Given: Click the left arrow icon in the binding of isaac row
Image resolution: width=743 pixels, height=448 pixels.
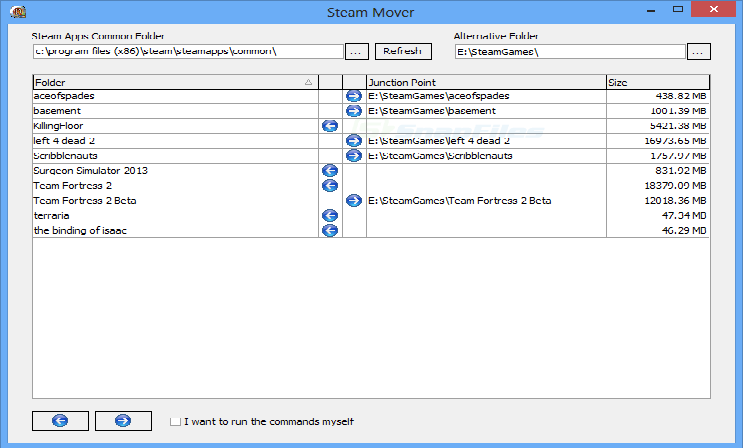Looking at the screenshot, I should coord(330,231).
